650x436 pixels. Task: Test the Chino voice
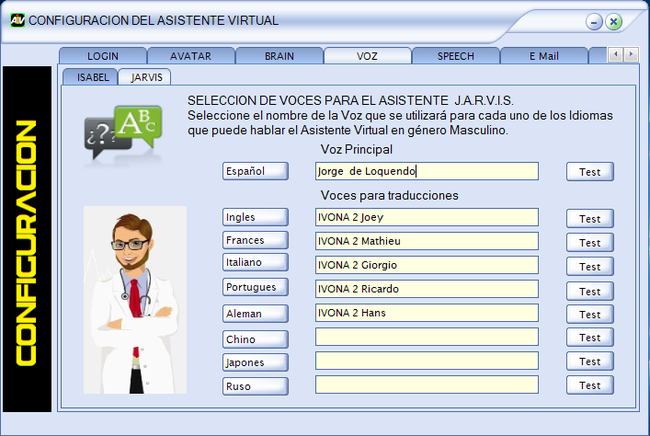click(590, 338)
